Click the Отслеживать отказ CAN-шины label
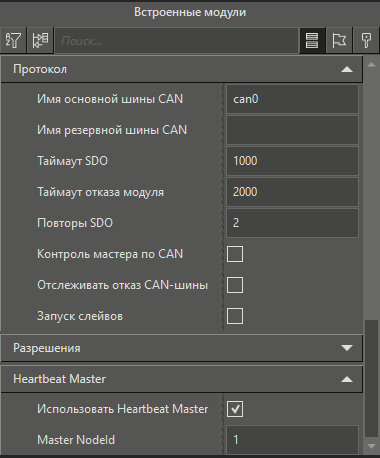This screenshot has width=380, height=458. (x=122, y=285)
